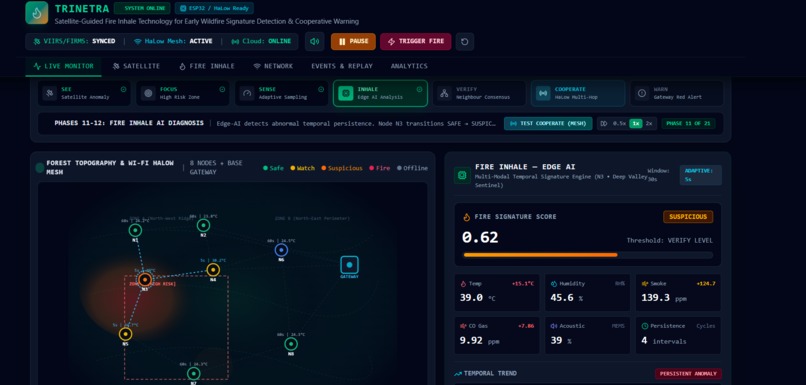Click the broadcast icon in COOPERATE card
806x385 pixels.
(x=543, y=94)
